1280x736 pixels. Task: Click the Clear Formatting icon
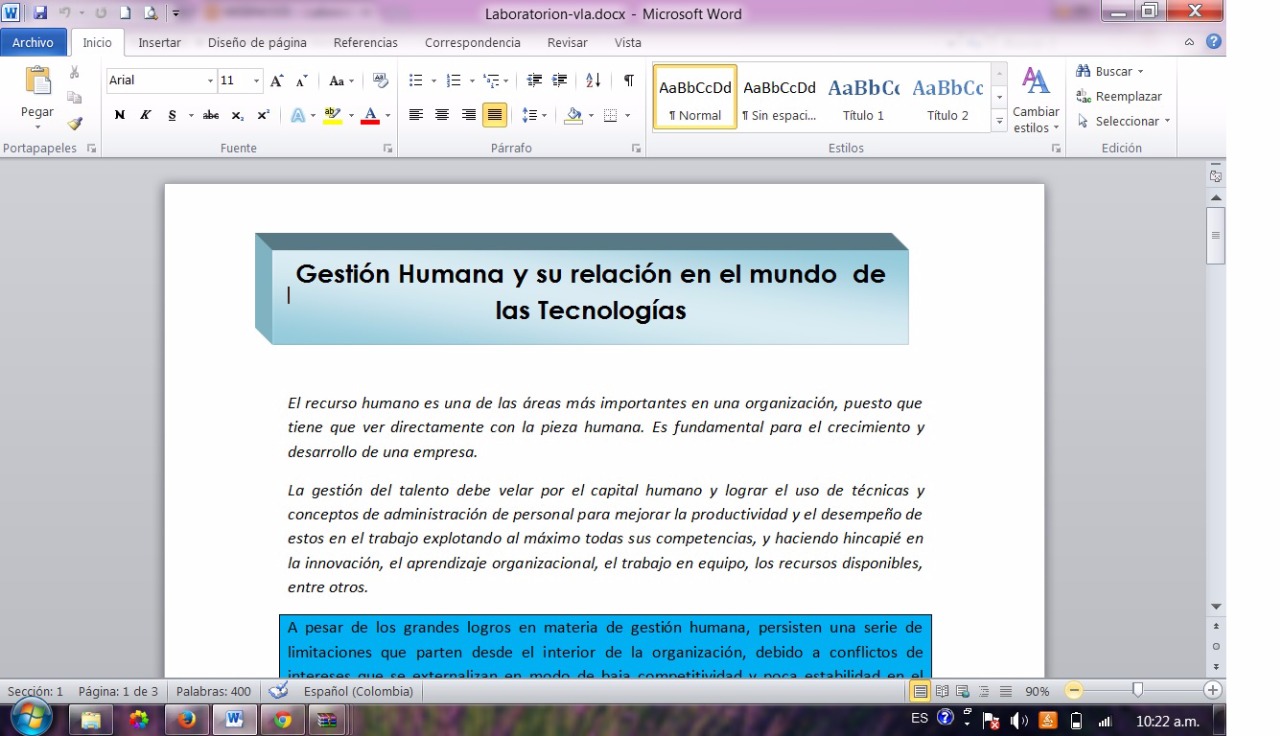[380, 81]
